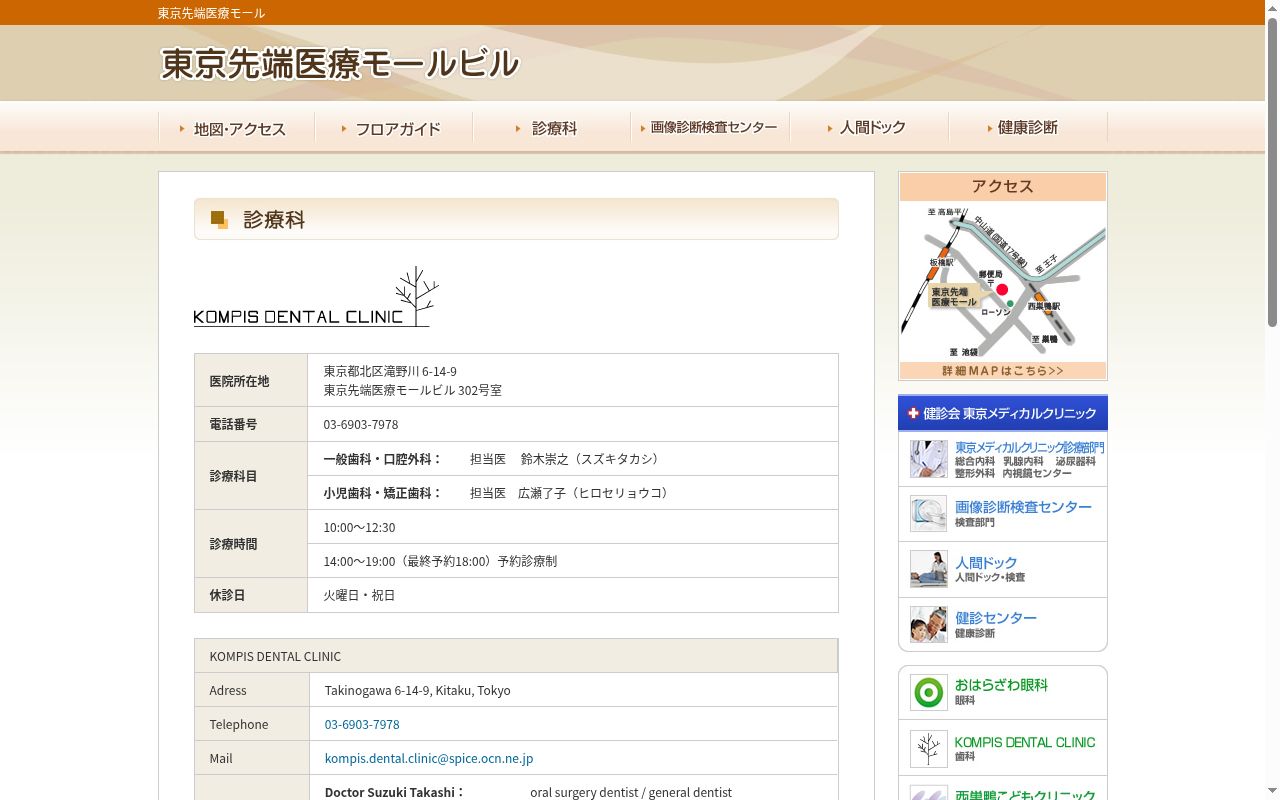Screen dimensions: 1280x800
Task: Click the KOMPIS DENTAL CLINIC English table header
Action: pos(516,656)
